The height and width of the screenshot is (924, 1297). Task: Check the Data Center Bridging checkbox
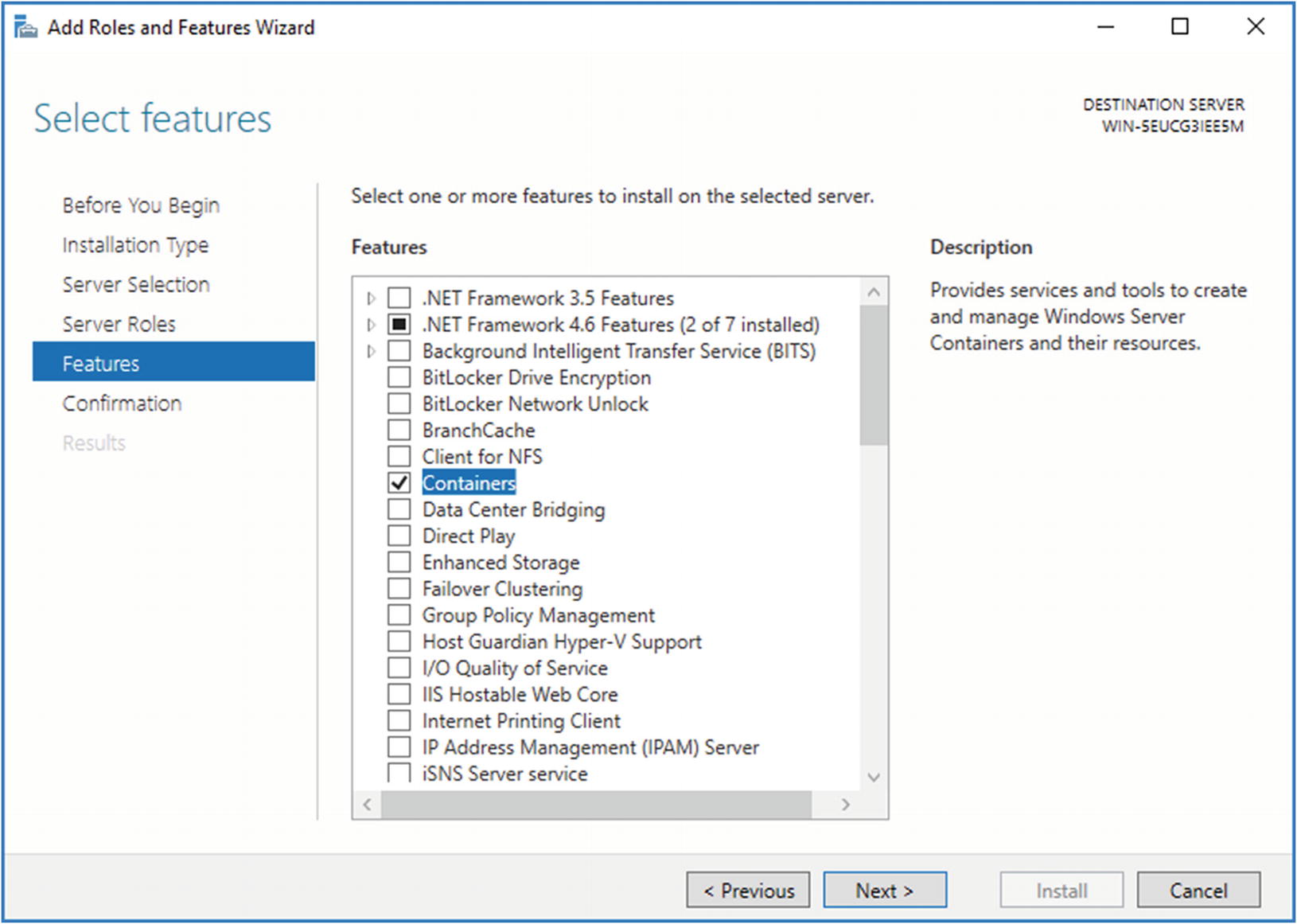[x=399, y=509]
